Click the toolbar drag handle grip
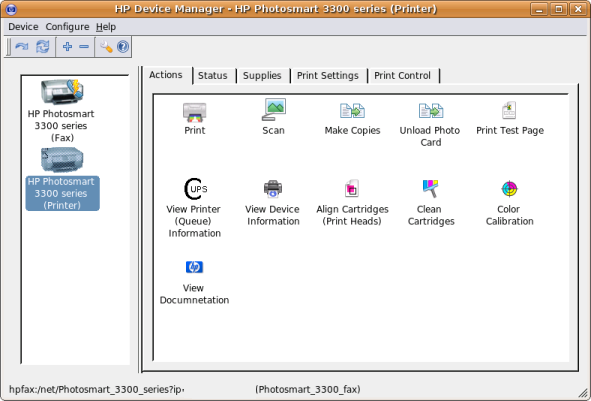 tap(9, 47)
